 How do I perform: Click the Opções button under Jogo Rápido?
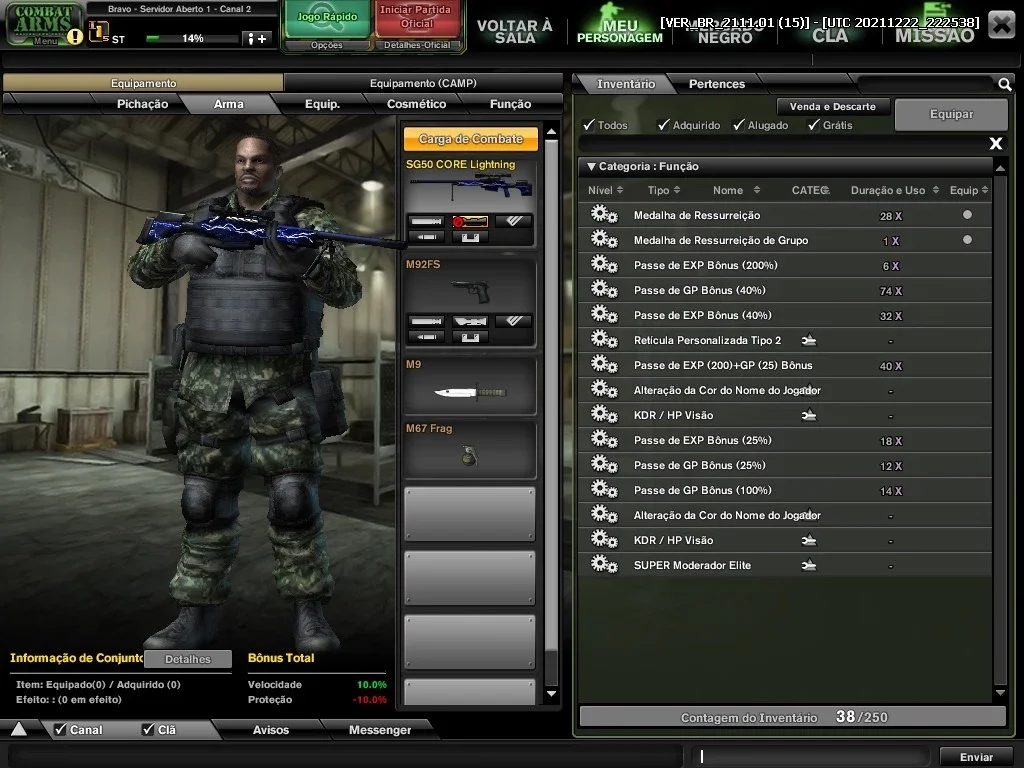[327, 45]
